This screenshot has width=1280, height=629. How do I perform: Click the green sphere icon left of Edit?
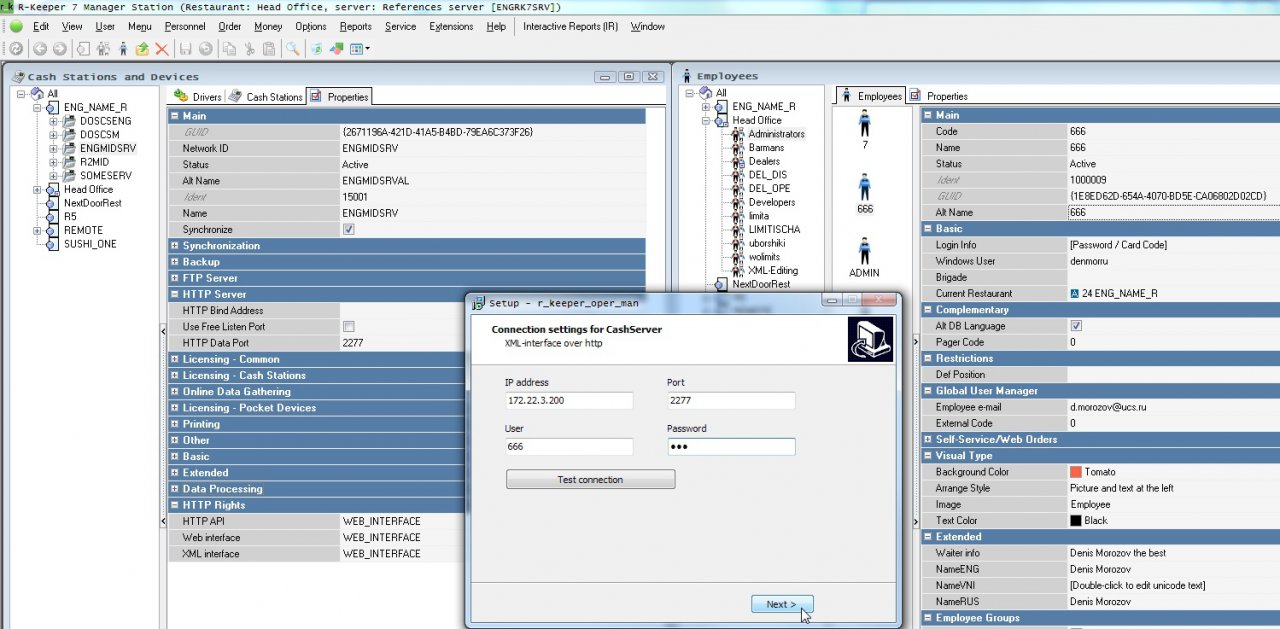[16, 27]
